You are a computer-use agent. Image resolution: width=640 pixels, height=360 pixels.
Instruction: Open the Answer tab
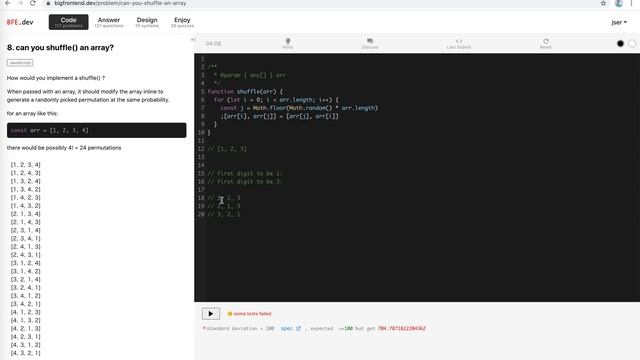tap(109, 22)
